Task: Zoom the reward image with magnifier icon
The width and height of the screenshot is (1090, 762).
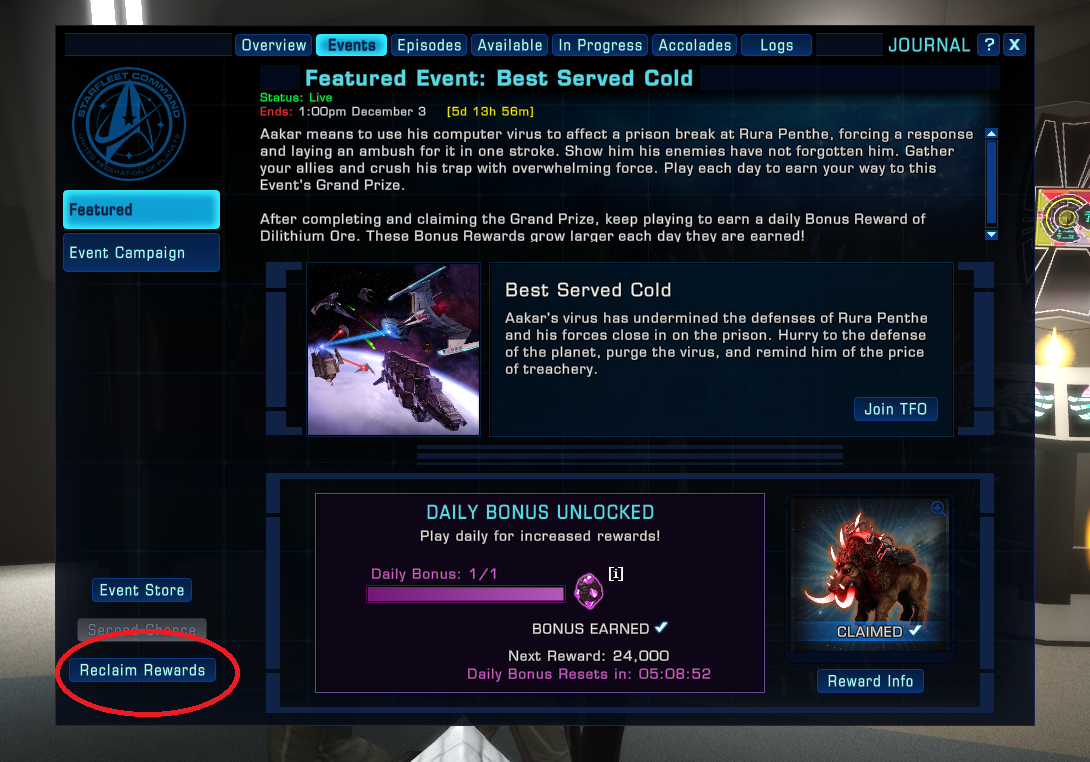Action: [938, 508]
